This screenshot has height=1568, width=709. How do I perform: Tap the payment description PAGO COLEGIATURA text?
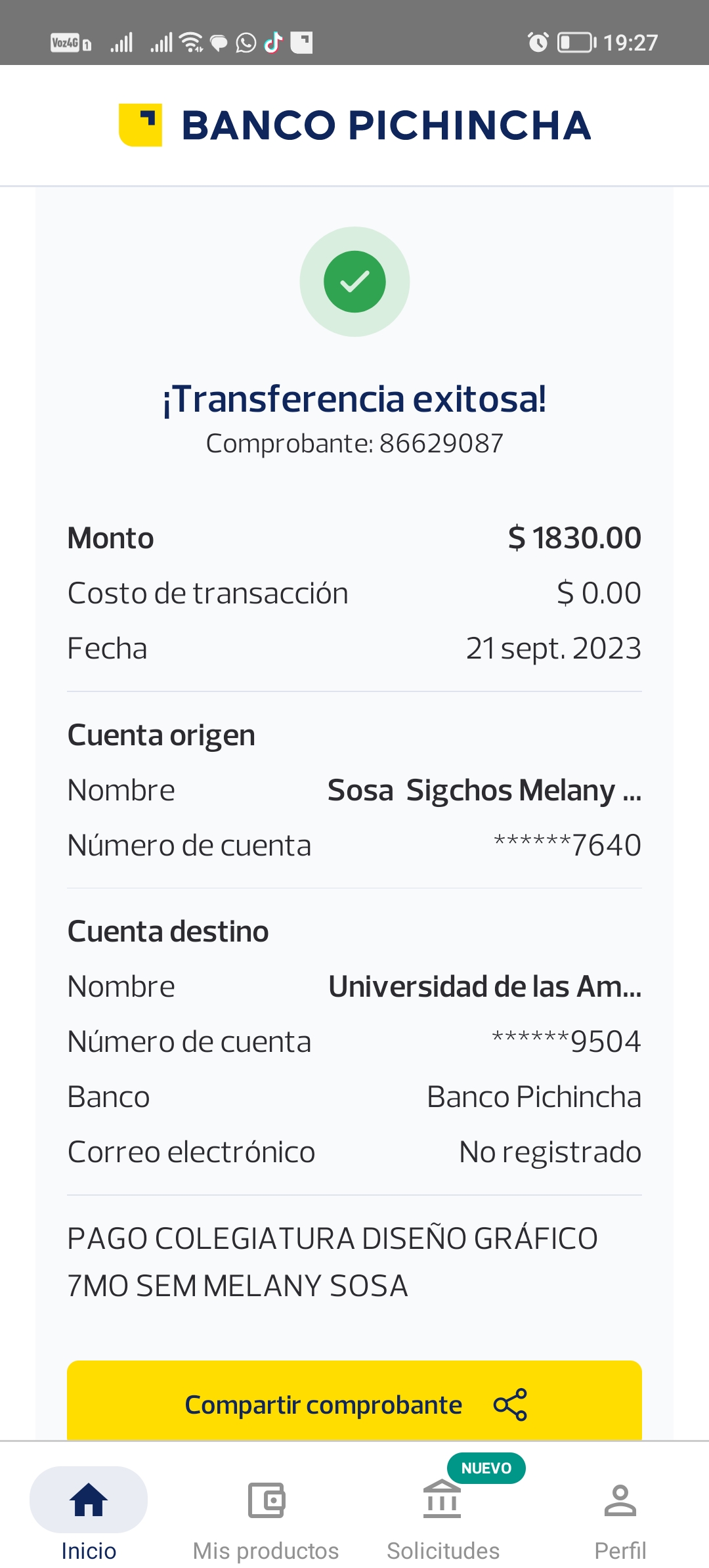(x=332, y=1262)
